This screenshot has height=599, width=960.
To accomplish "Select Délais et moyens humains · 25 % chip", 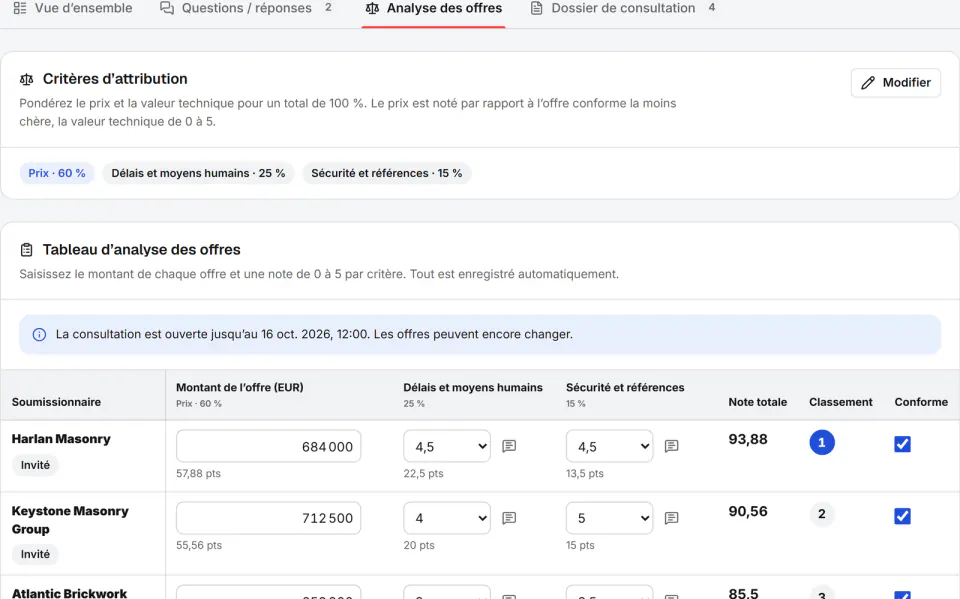I will [x=198, y=173].
